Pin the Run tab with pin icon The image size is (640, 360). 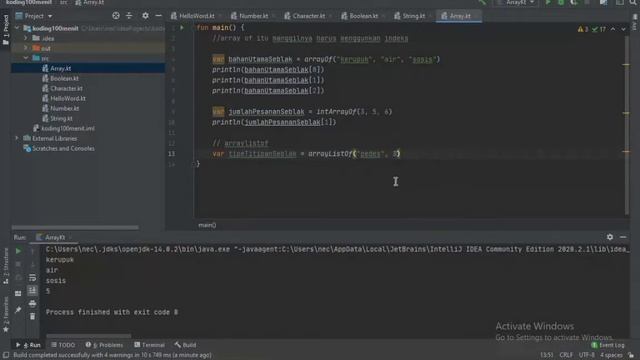coord(18,310)
